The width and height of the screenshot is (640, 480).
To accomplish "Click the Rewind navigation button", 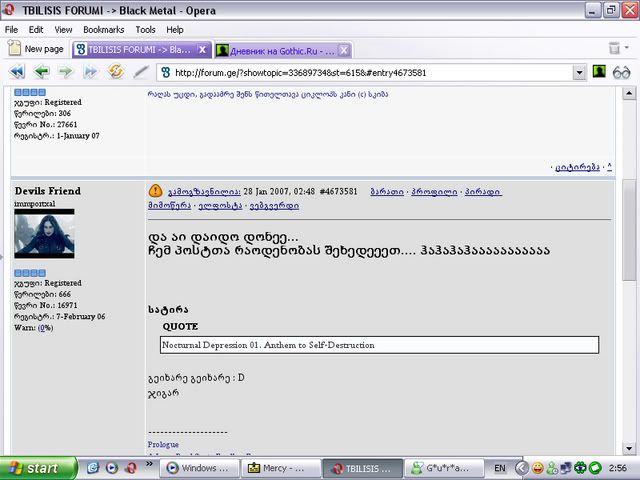I will point(17,72).
